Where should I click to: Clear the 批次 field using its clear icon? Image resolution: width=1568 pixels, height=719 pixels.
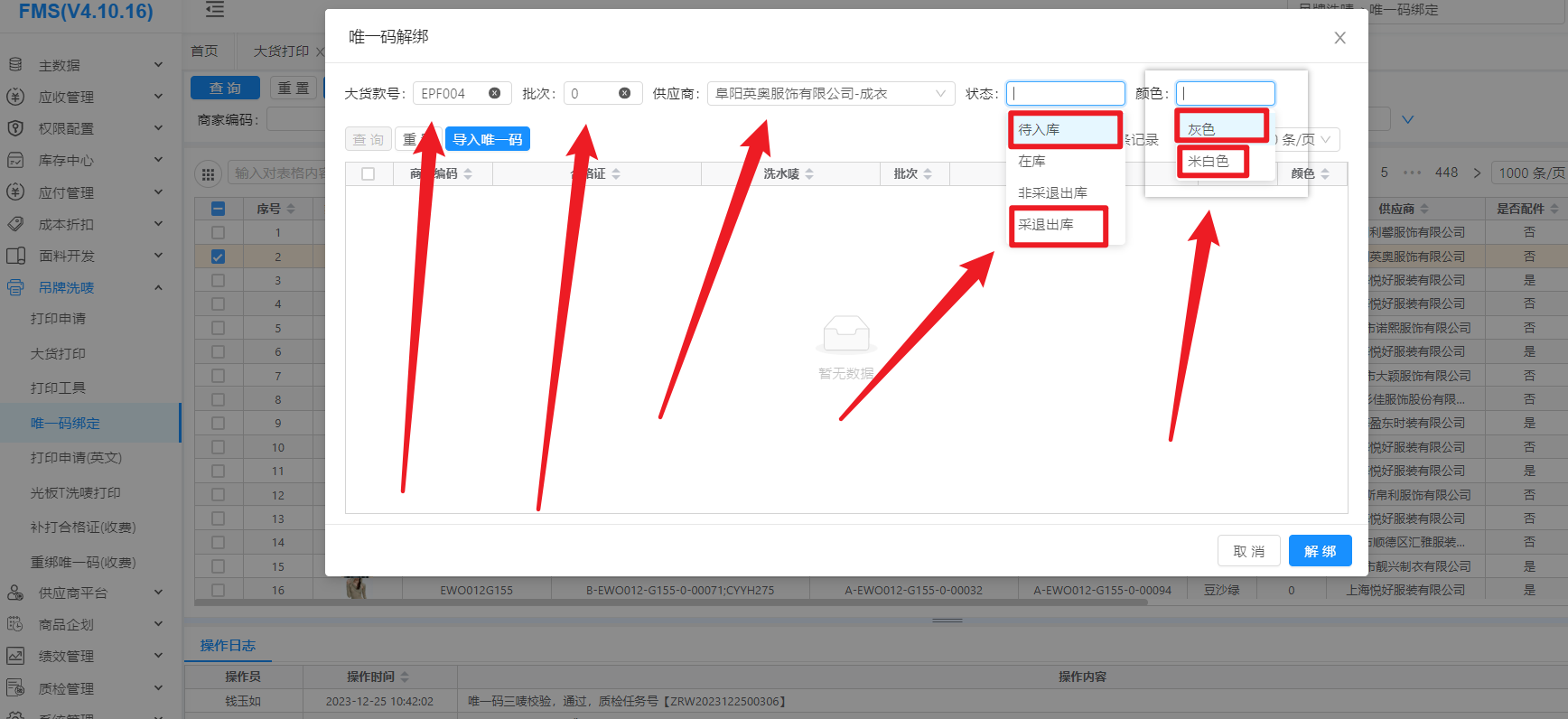point(624,93)
